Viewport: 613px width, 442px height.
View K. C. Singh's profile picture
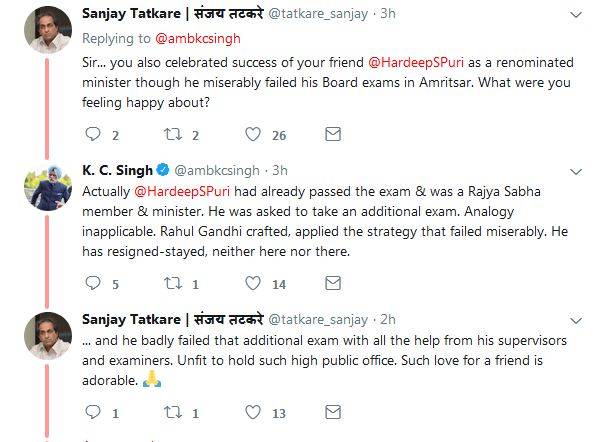tap(52, 187)
